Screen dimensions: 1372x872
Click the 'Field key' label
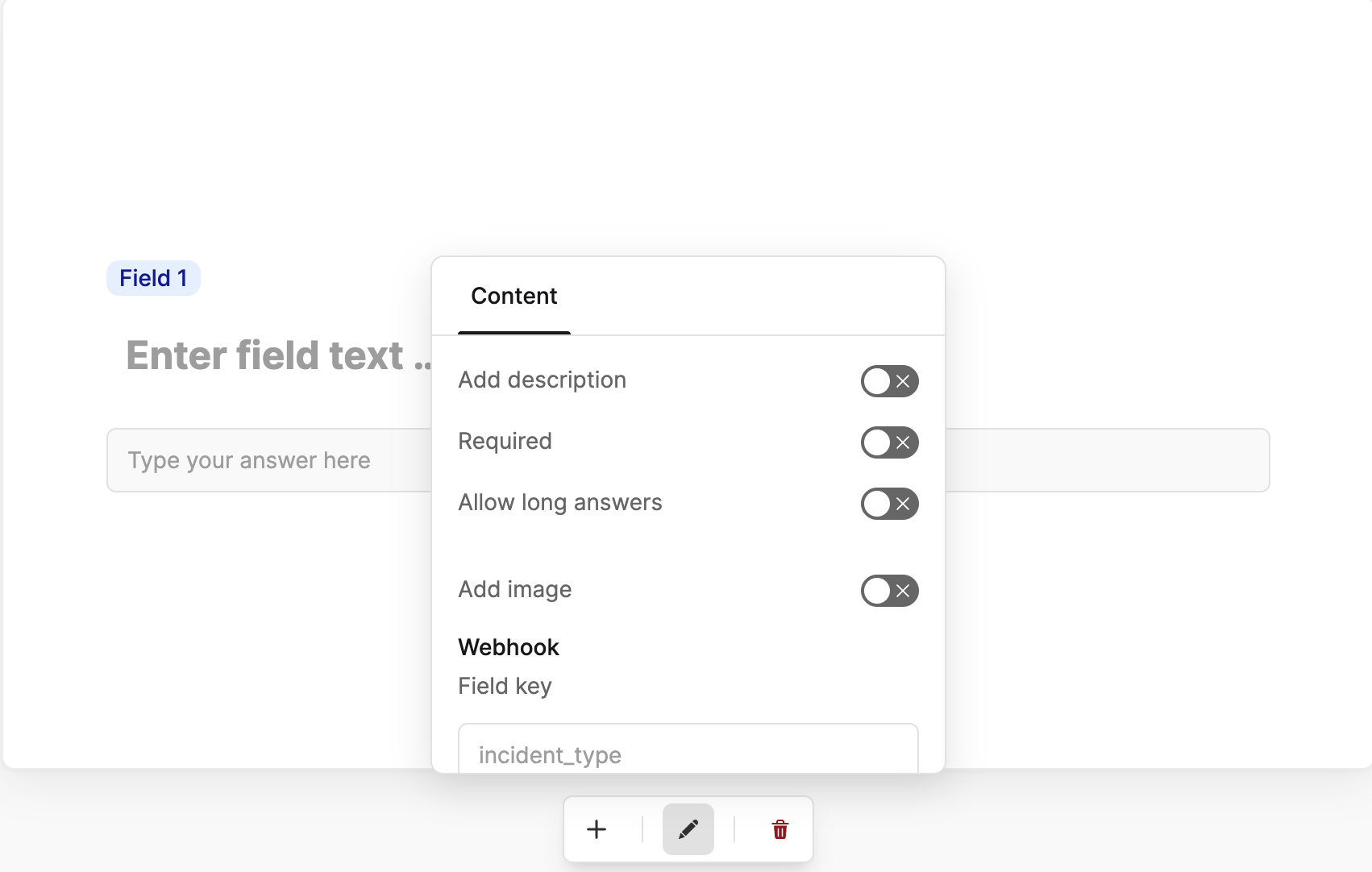point(505,686)
